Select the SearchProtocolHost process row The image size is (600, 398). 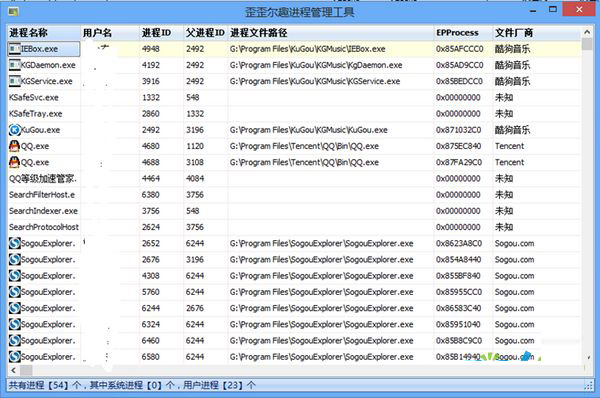pos(294,227)
